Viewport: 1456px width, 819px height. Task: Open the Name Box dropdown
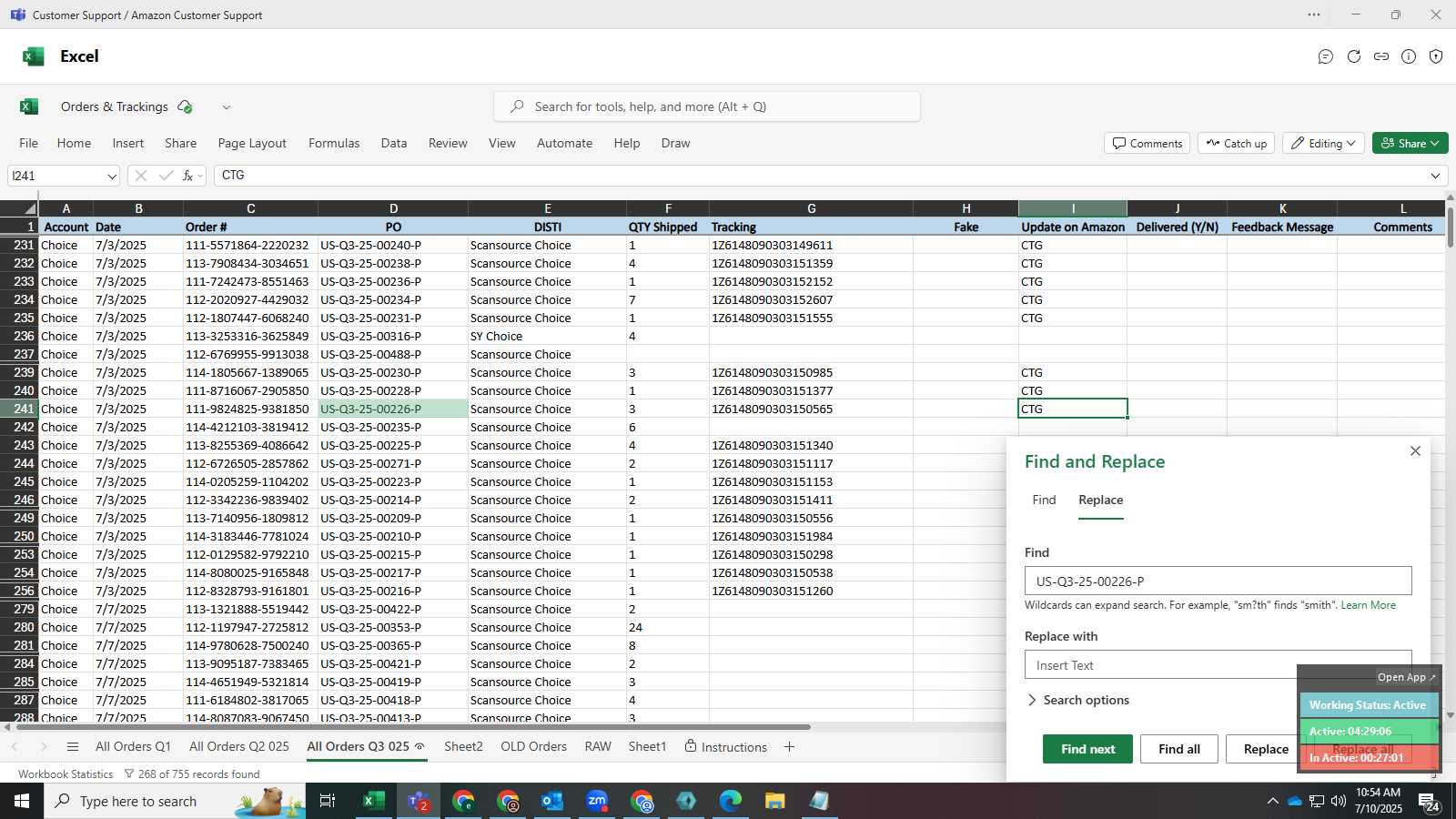(112, 177)
